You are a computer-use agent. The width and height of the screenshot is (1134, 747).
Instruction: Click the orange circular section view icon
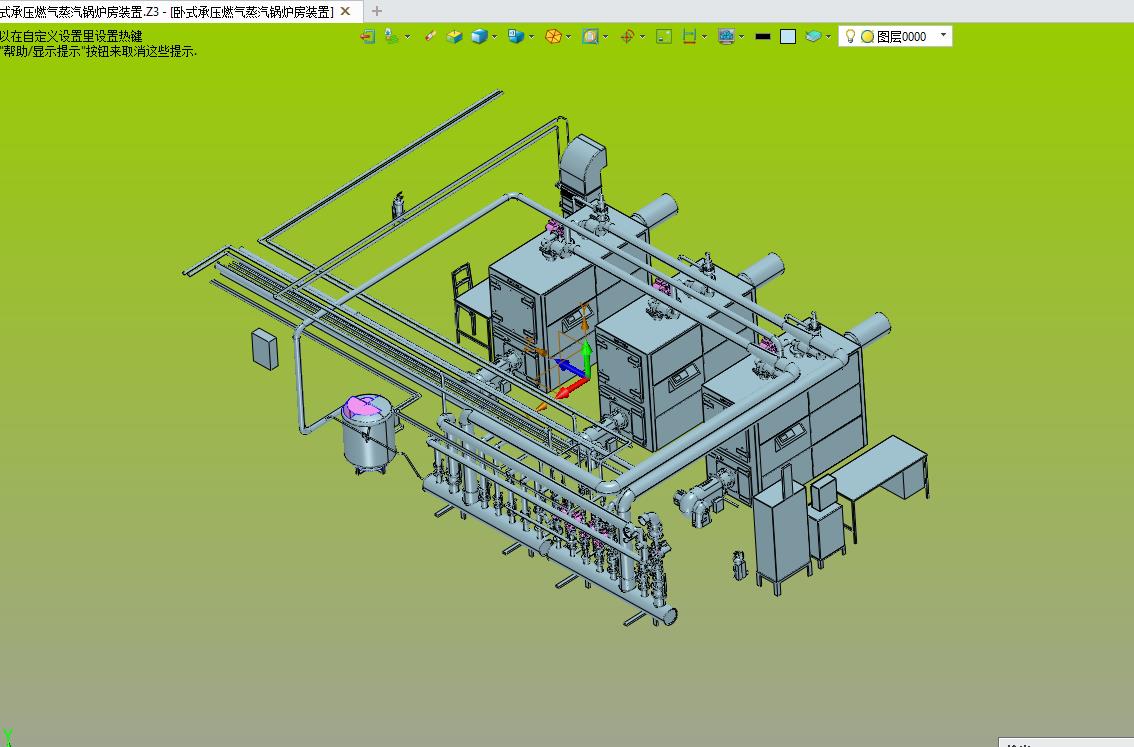[552, 36]
